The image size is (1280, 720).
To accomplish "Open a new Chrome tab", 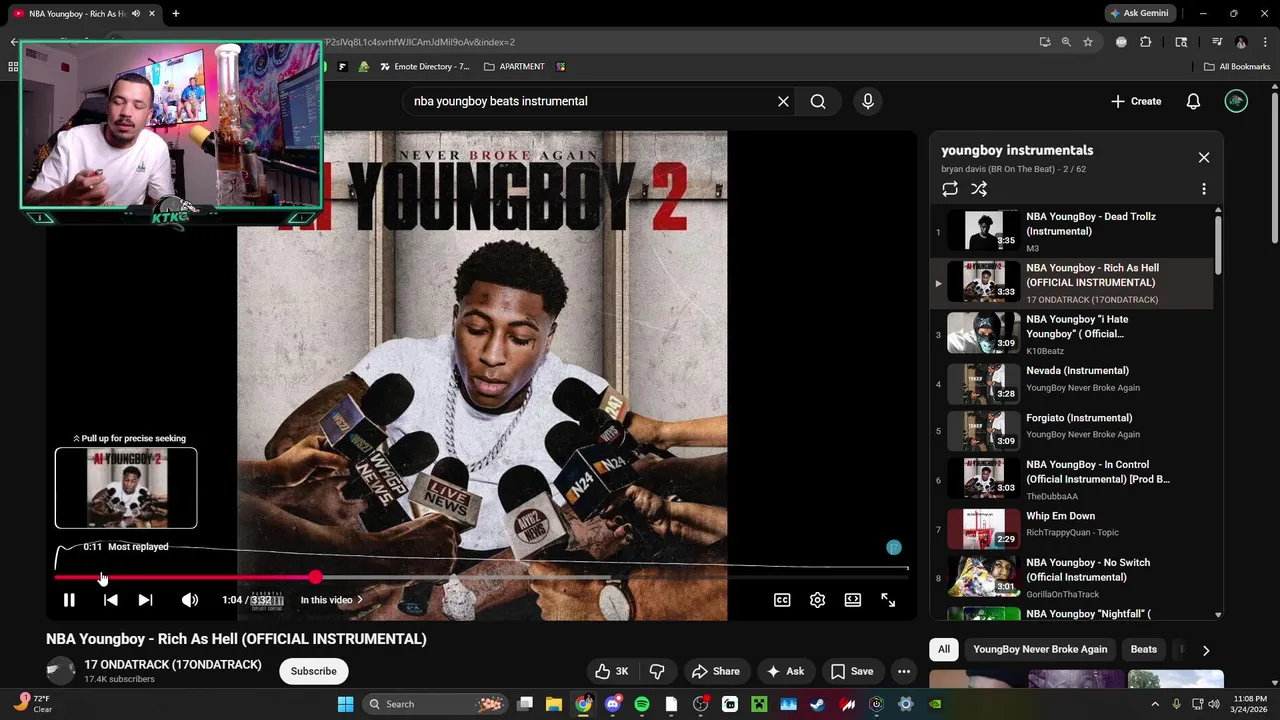I will click(176, 13).
